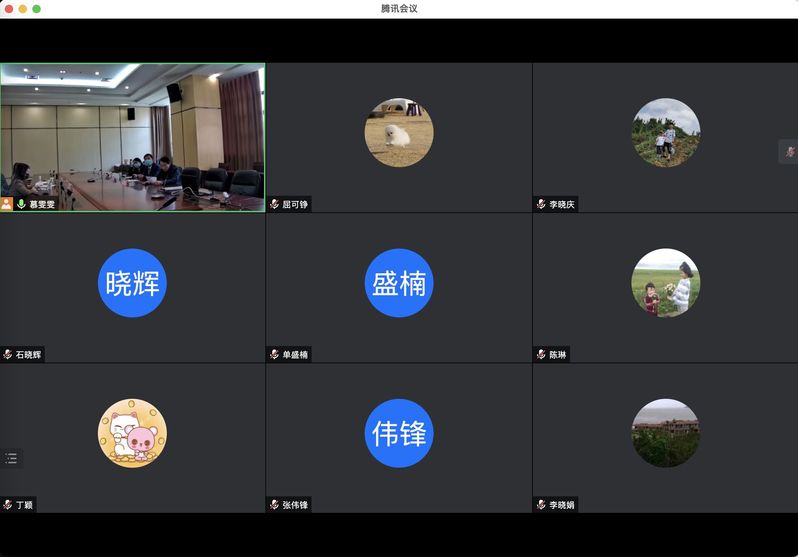This screenshot has width=798, height=557.
Task: Select 慕雯雯's conference room video tile
Action: point(132,130)
